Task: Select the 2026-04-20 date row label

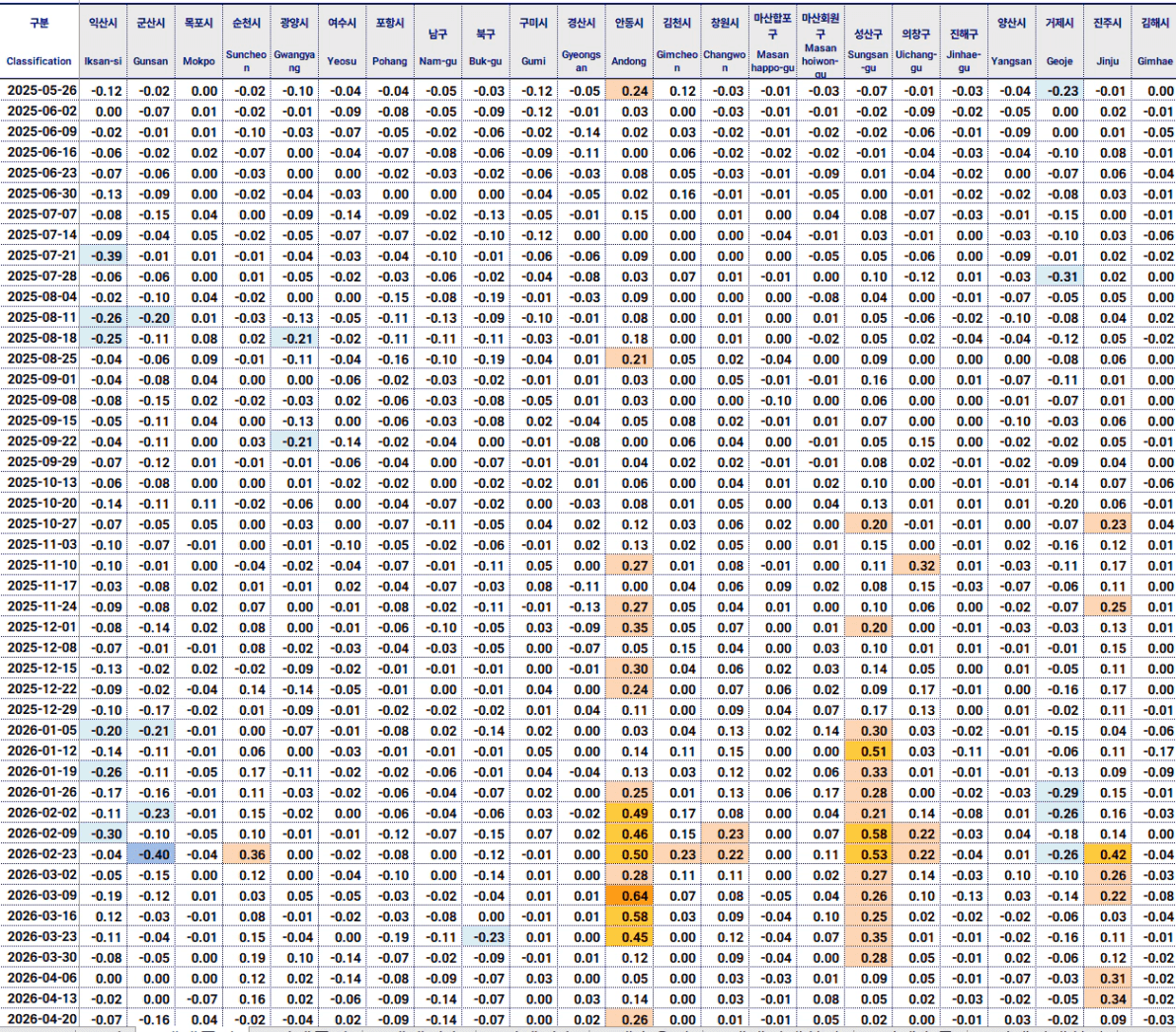Action: pyautogui.click(x=41, y=1019)
